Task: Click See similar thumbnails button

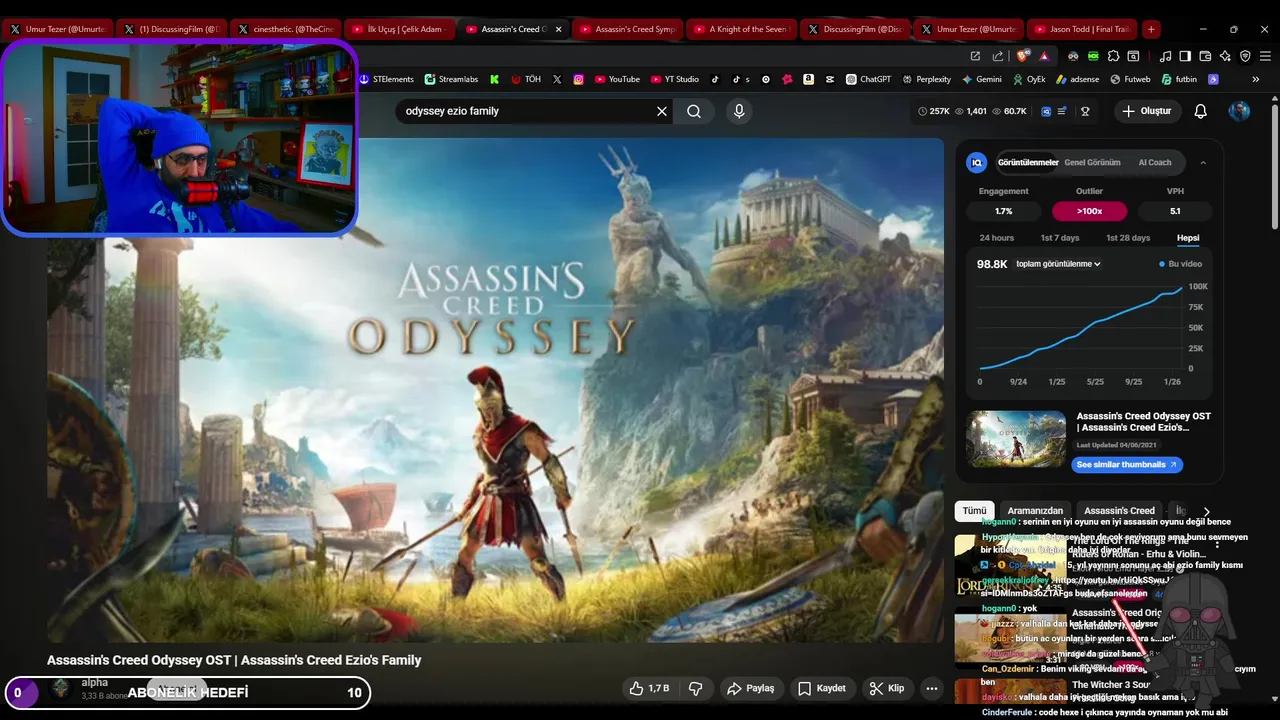Action: [1129, 465]
